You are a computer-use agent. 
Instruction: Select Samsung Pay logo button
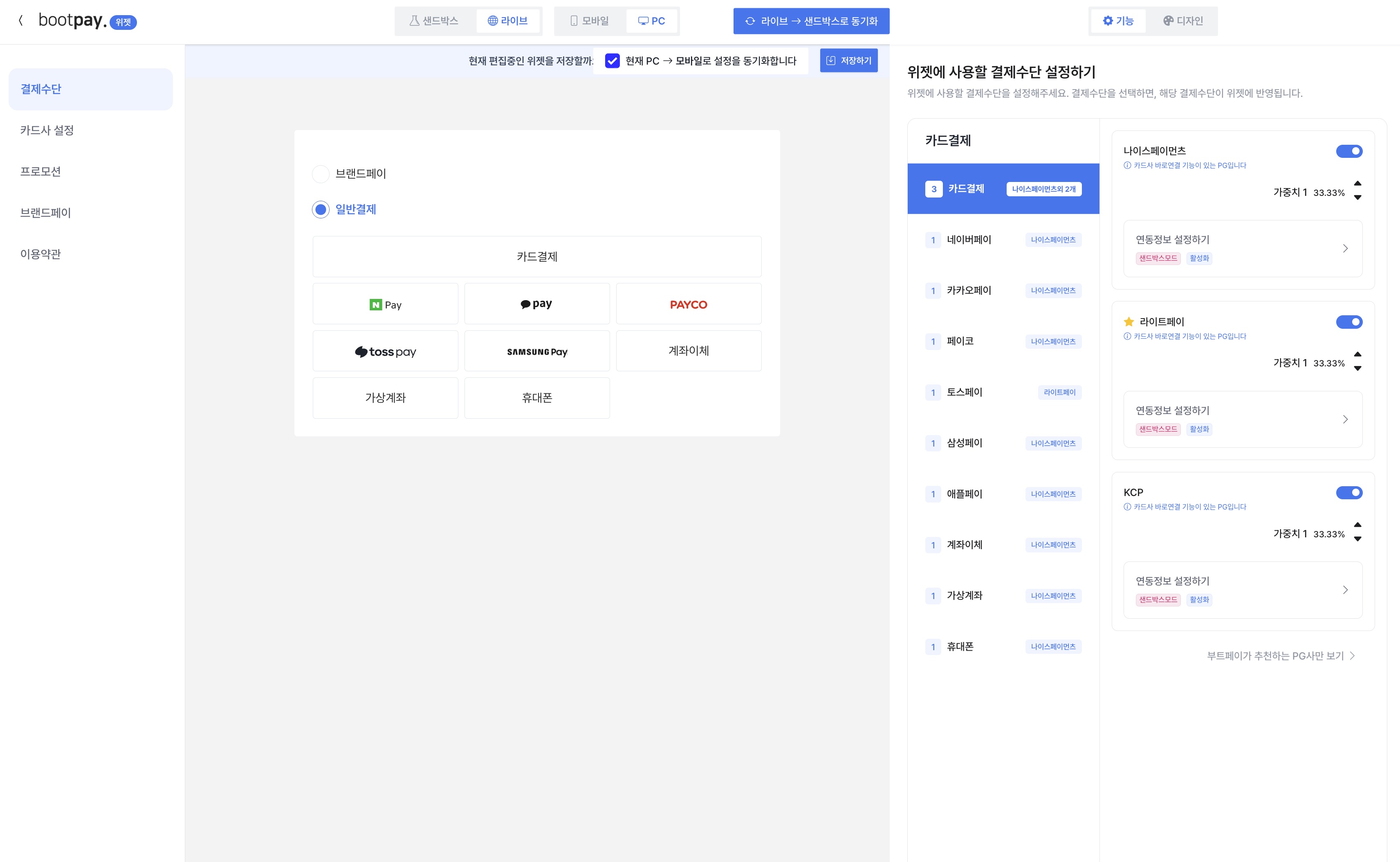536,351
